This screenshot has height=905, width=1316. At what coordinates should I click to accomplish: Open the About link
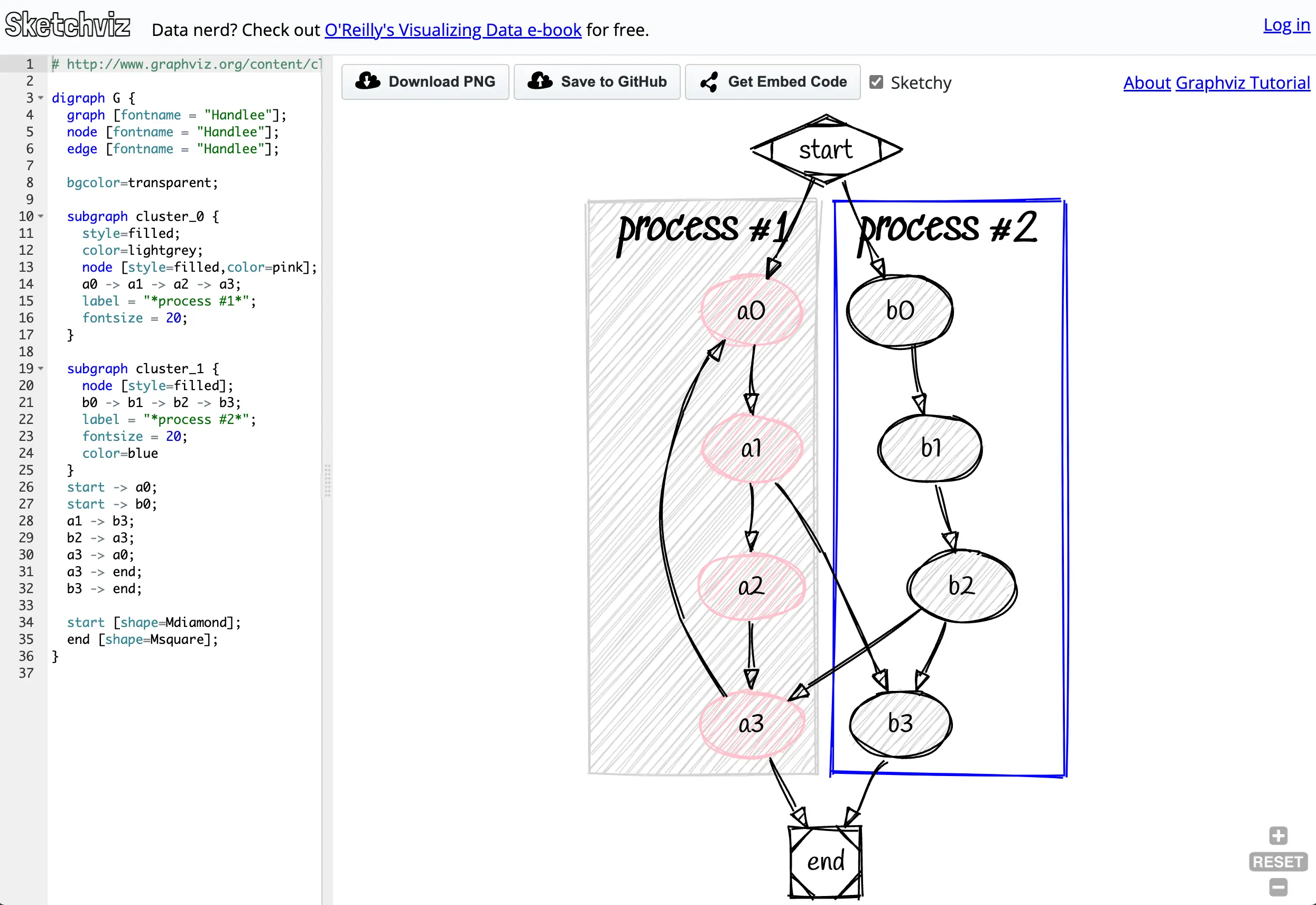[x=1146, y=83]
